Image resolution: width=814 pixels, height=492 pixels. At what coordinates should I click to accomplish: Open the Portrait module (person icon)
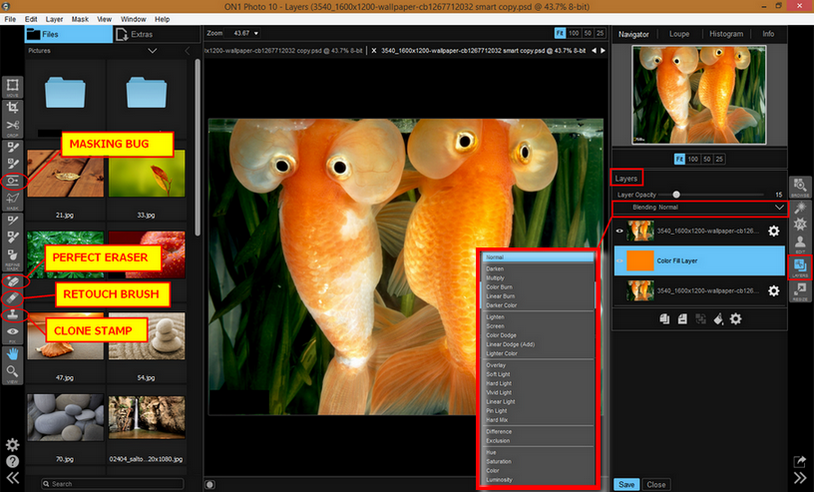coord(800,242)
